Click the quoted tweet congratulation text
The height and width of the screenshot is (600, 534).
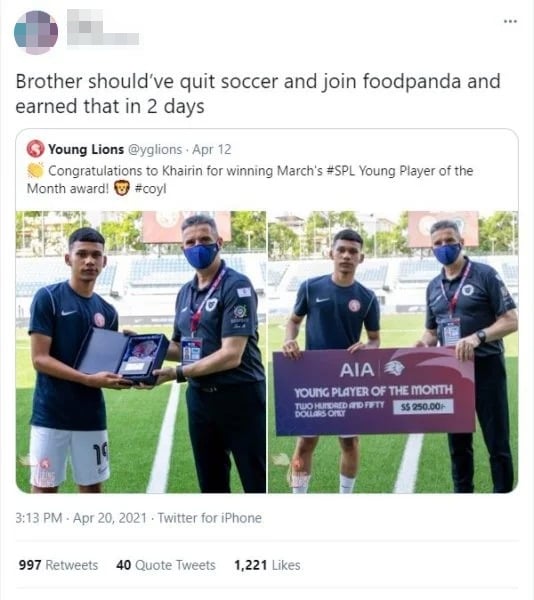tap(250, 179)
